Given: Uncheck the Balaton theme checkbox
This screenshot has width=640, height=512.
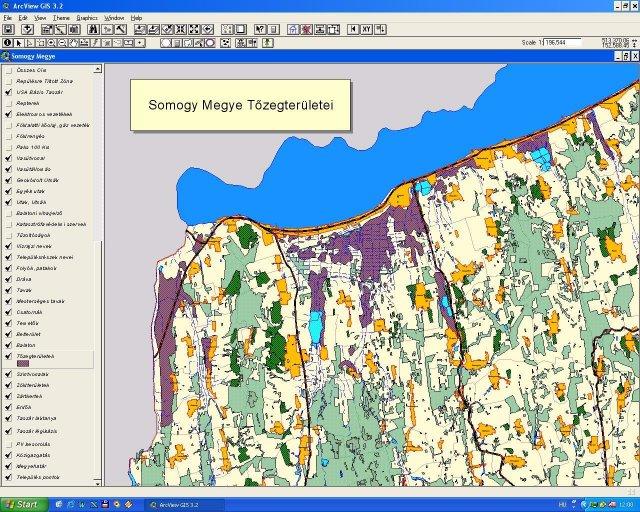Looking at the screenshot, I should tap(8, 345).
